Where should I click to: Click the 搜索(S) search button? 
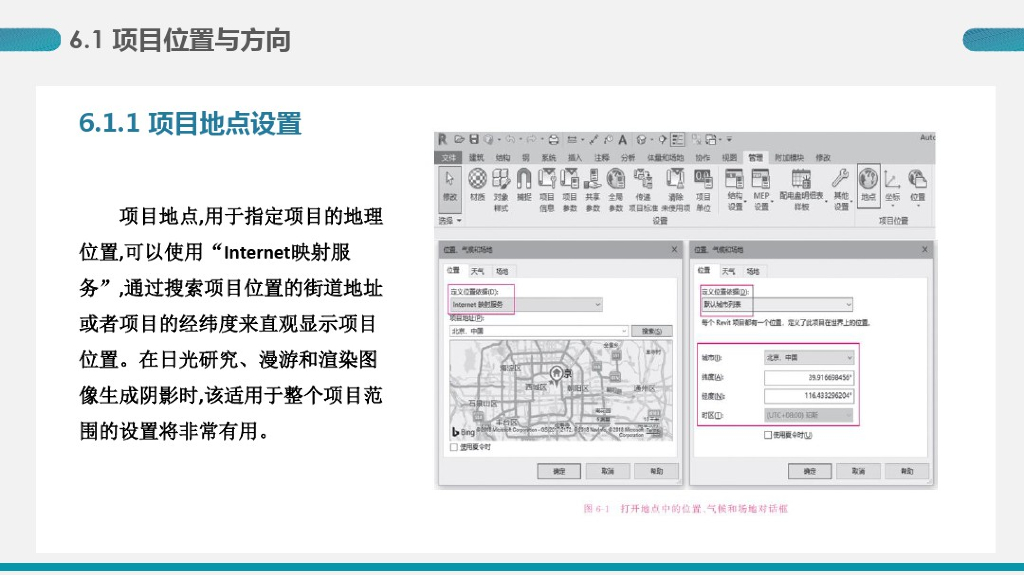(652, 331)
